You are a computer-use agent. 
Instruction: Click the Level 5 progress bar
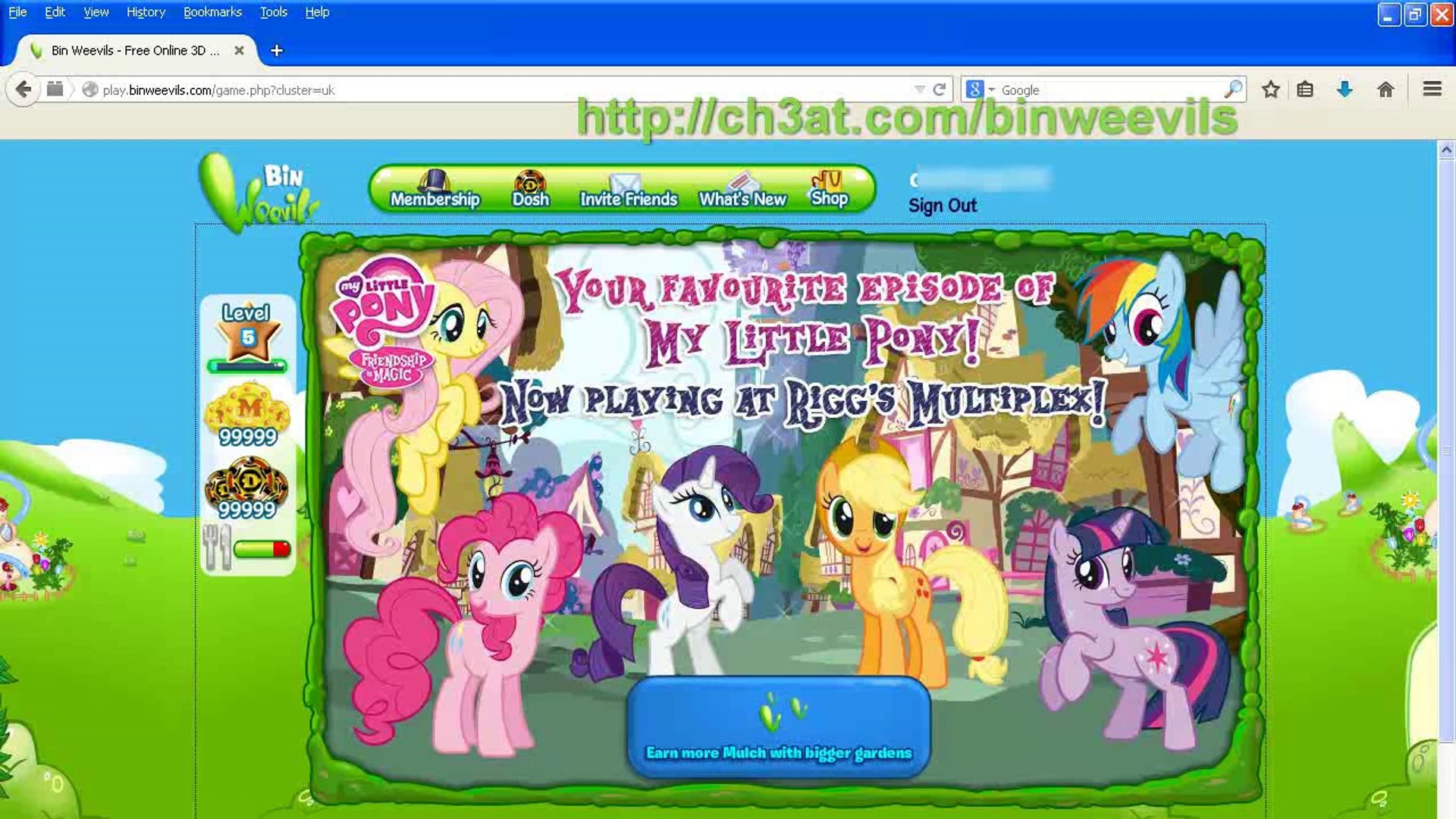pyautogui.click(x=247, y=367)
